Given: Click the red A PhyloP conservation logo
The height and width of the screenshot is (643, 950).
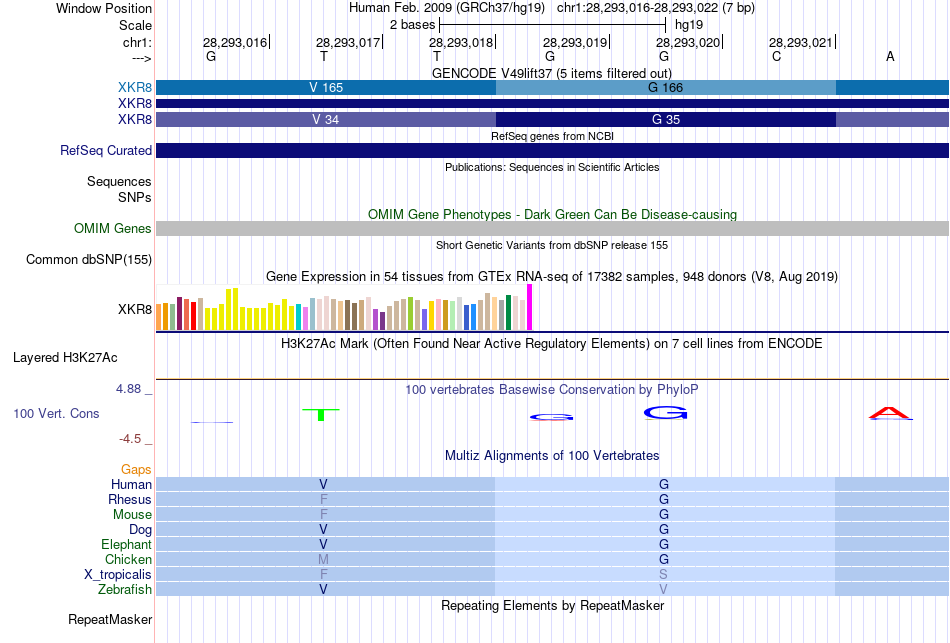Looking at the screenshot, I should point(890,414).
